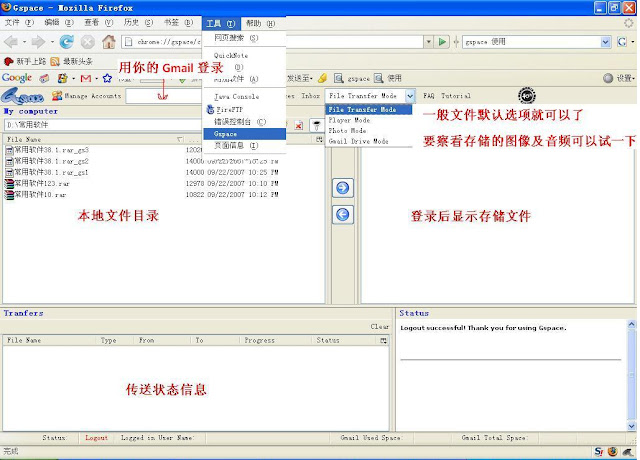Click Clear in the Transfers panel
The width and height of the screenshot is (640, 460).
379,327
